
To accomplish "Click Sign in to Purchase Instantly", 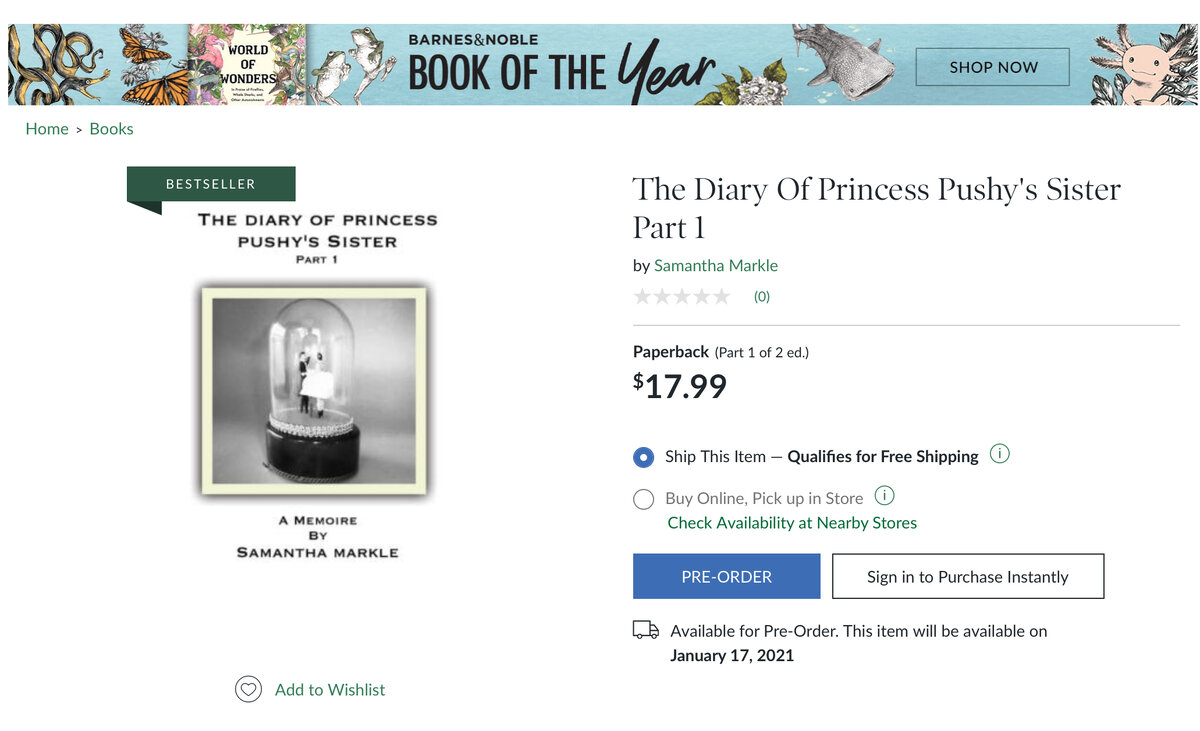I will pyautogui.click(x=967, y=577).
